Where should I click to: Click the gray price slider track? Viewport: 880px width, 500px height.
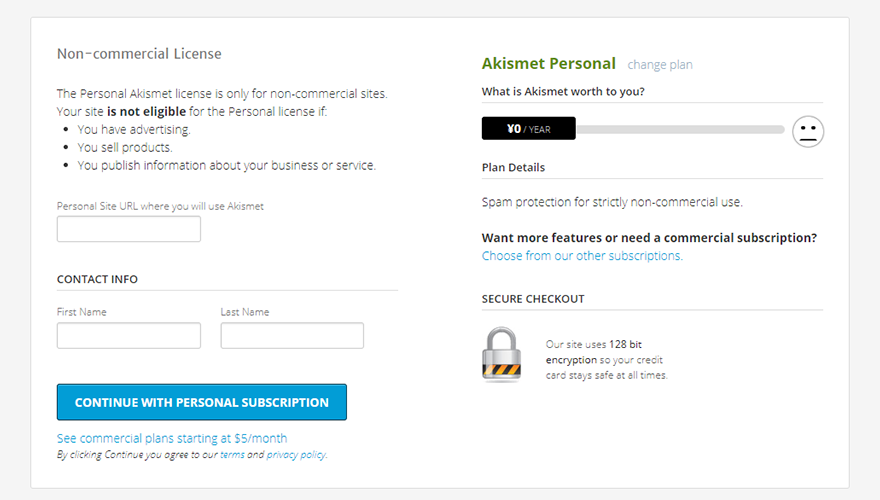pyautogui.click(x=680, y=129)
